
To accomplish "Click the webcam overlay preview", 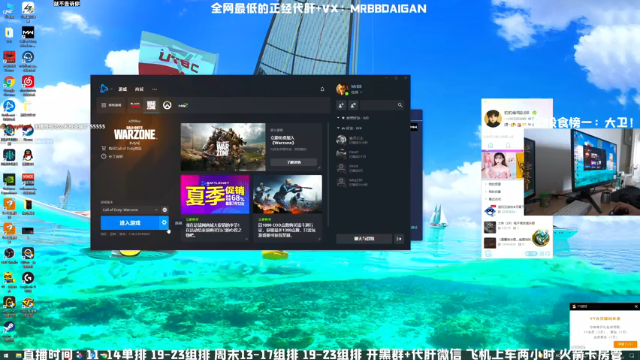I will (x=582, y=172).
